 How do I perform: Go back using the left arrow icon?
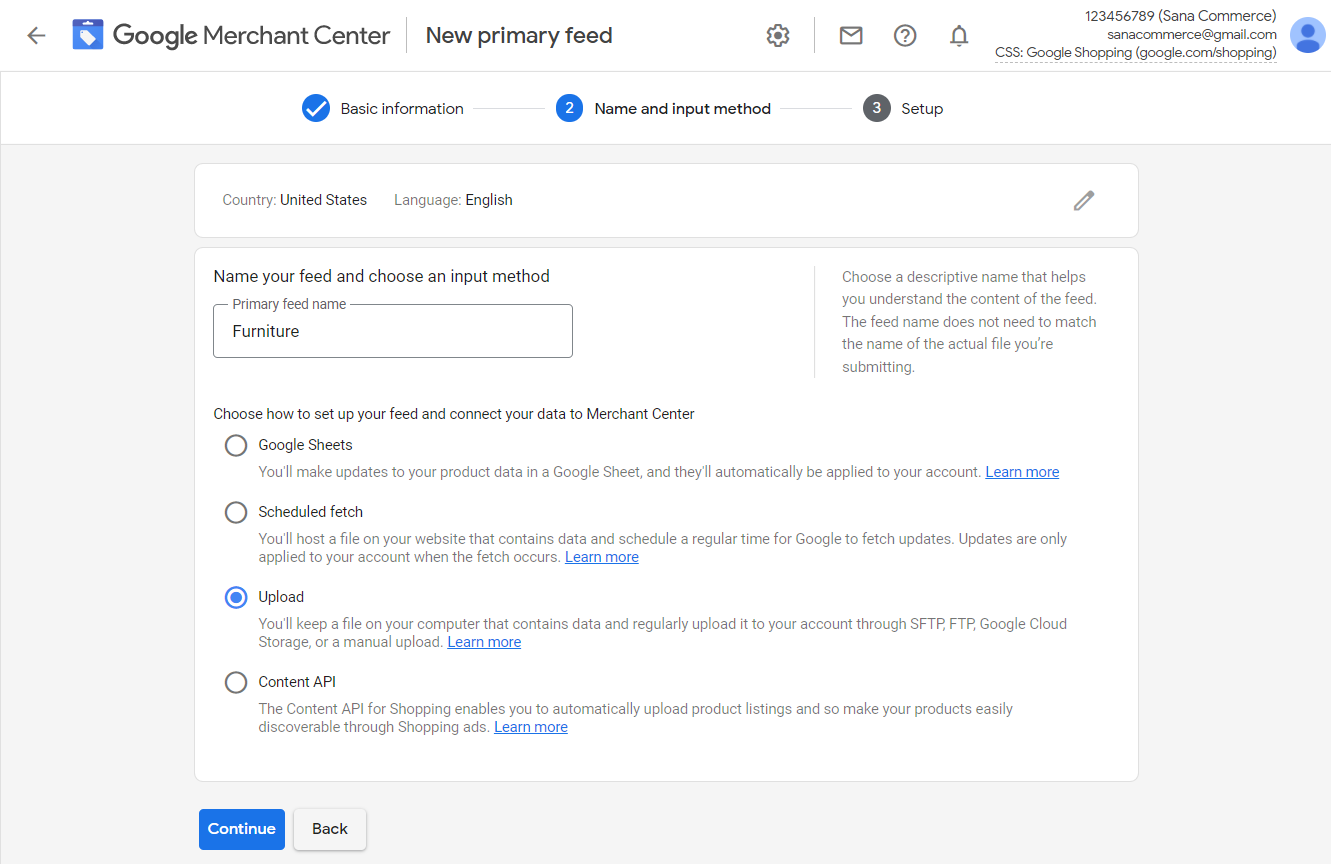pyautogui.click(x=36, y=36)
